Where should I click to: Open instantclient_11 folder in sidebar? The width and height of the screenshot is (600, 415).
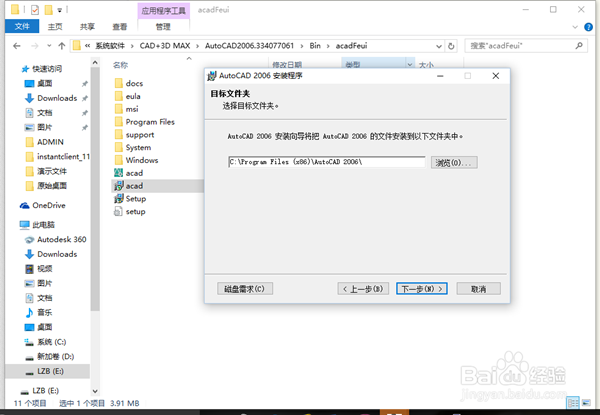[57, 156]
